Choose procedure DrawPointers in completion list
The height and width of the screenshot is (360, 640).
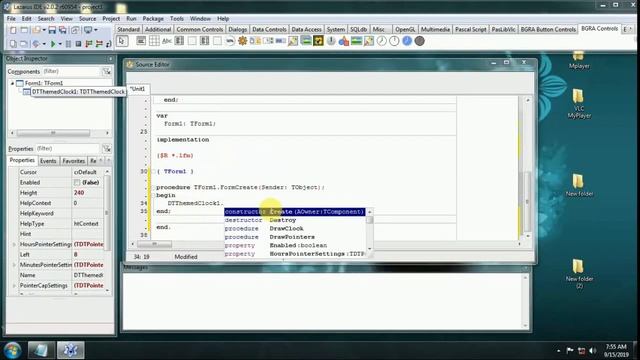pos(294,237)
